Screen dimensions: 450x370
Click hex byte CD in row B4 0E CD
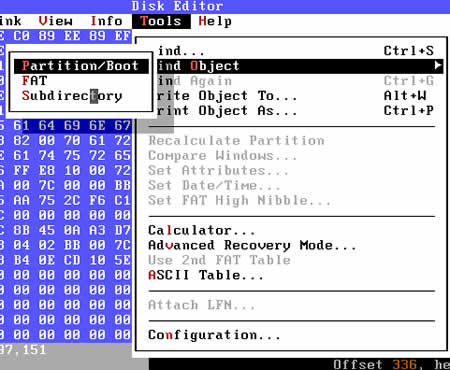72,260
